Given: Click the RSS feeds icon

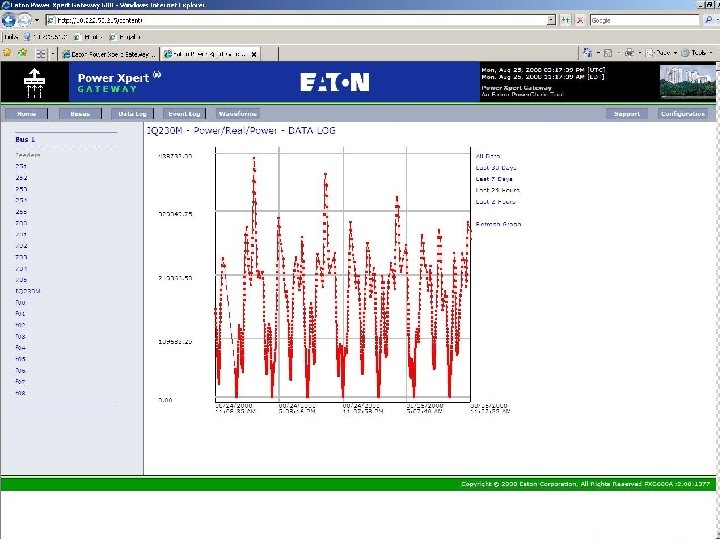Looking at the screenshot, I should click(608, 53).
